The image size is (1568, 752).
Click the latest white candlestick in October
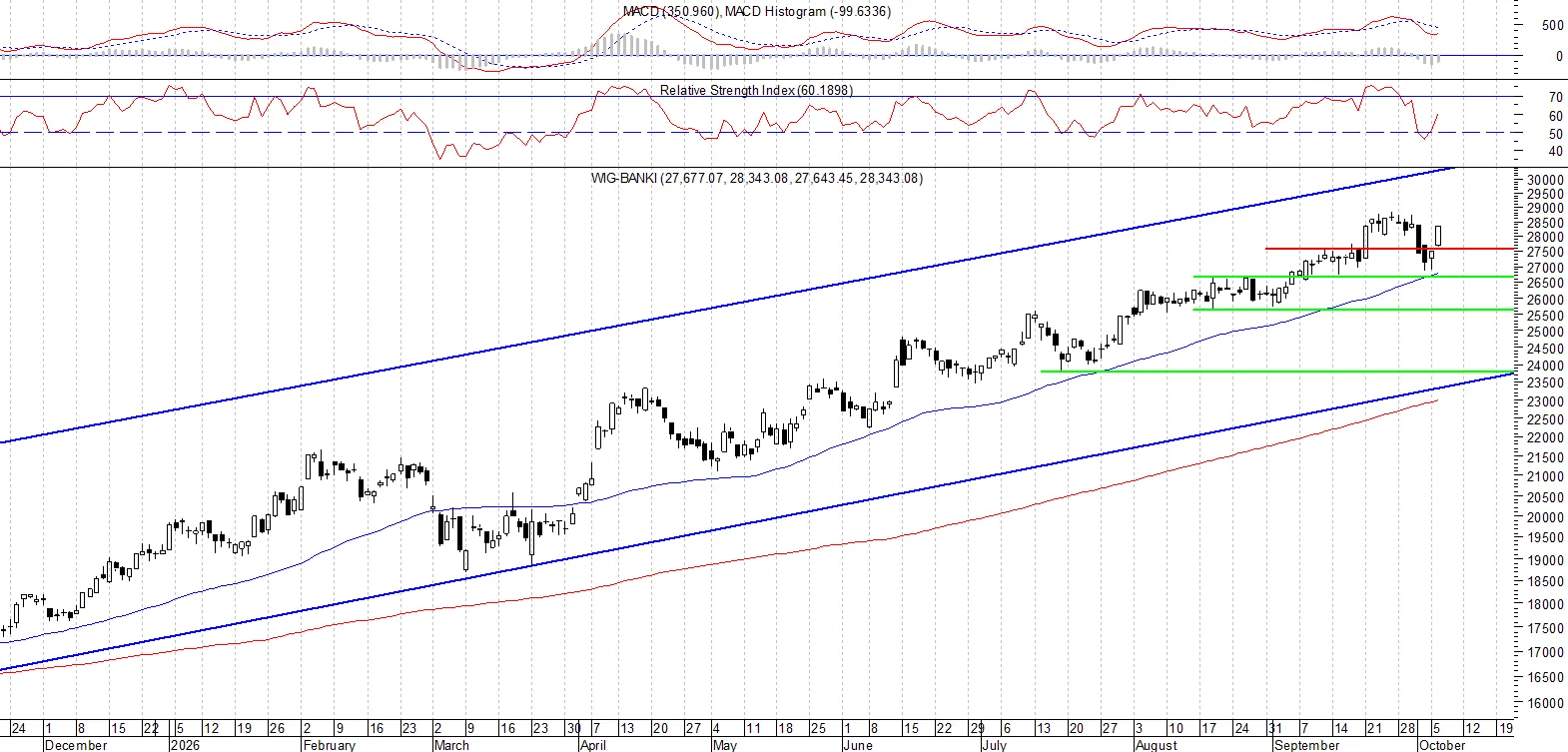pos(1439,236)
